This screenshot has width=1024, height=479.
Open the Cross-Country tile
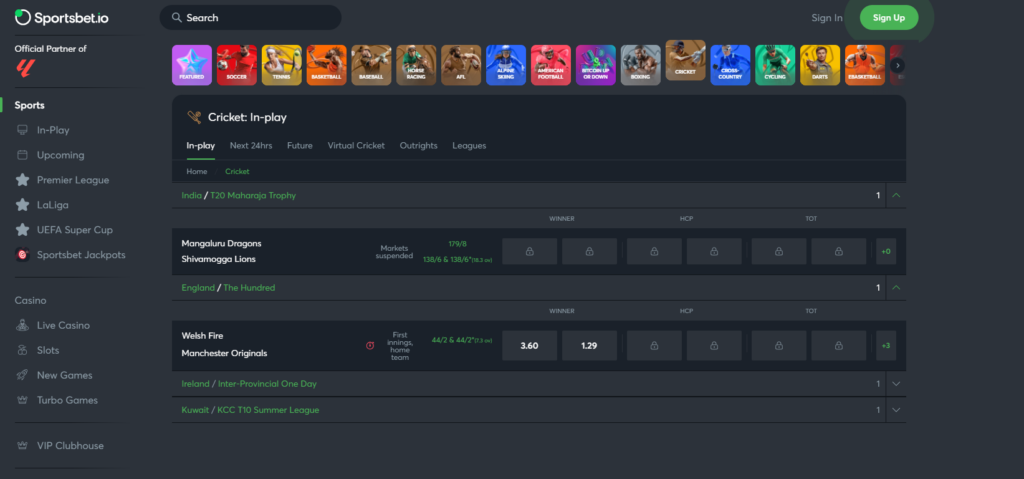coord(731,65)
